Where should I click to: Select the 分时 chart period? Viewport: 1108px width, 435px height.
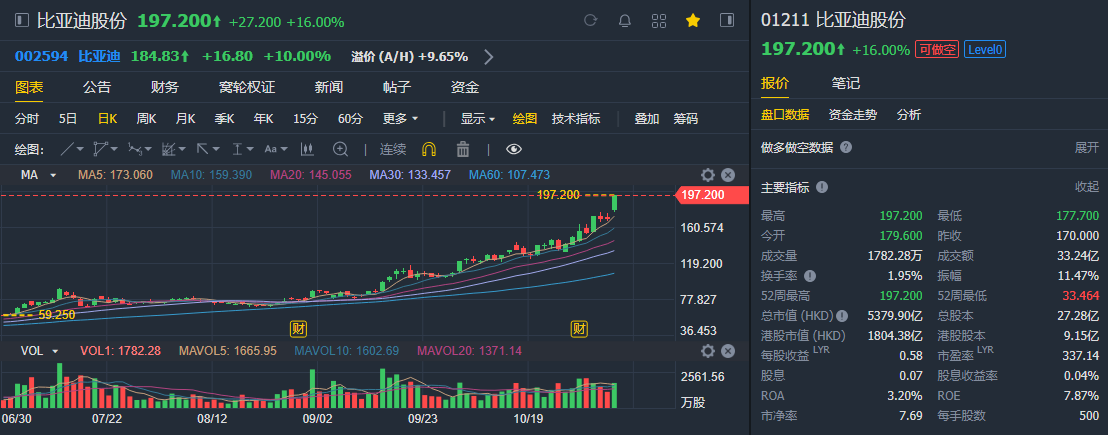click(27, 119)
